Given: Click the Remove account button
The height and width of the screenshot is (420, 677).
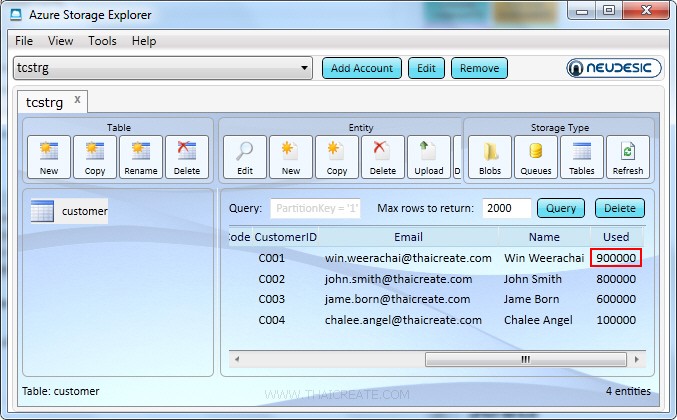Looking at the screenshot, I should point(479,68).
